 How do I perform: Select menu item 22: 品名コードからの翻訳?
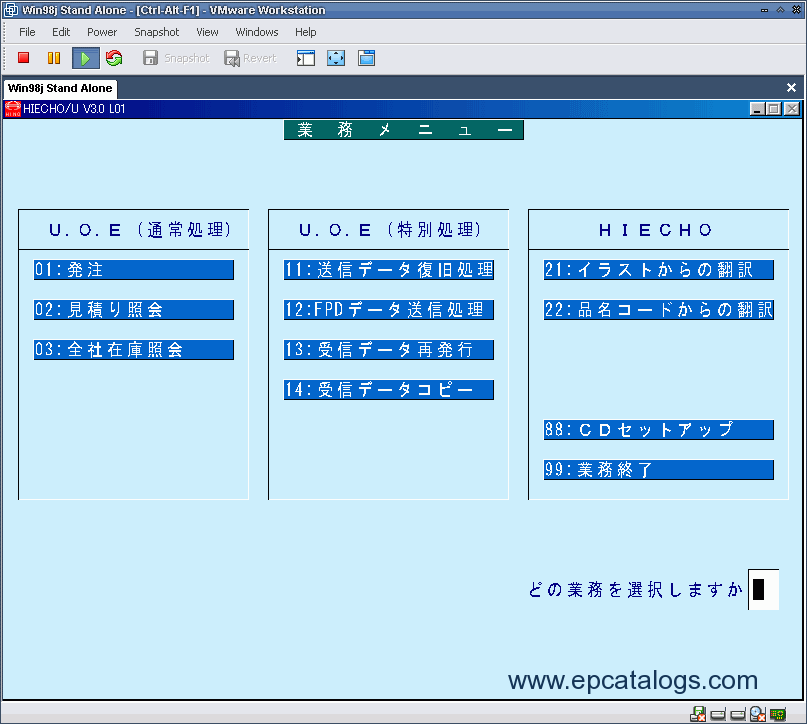659,310
